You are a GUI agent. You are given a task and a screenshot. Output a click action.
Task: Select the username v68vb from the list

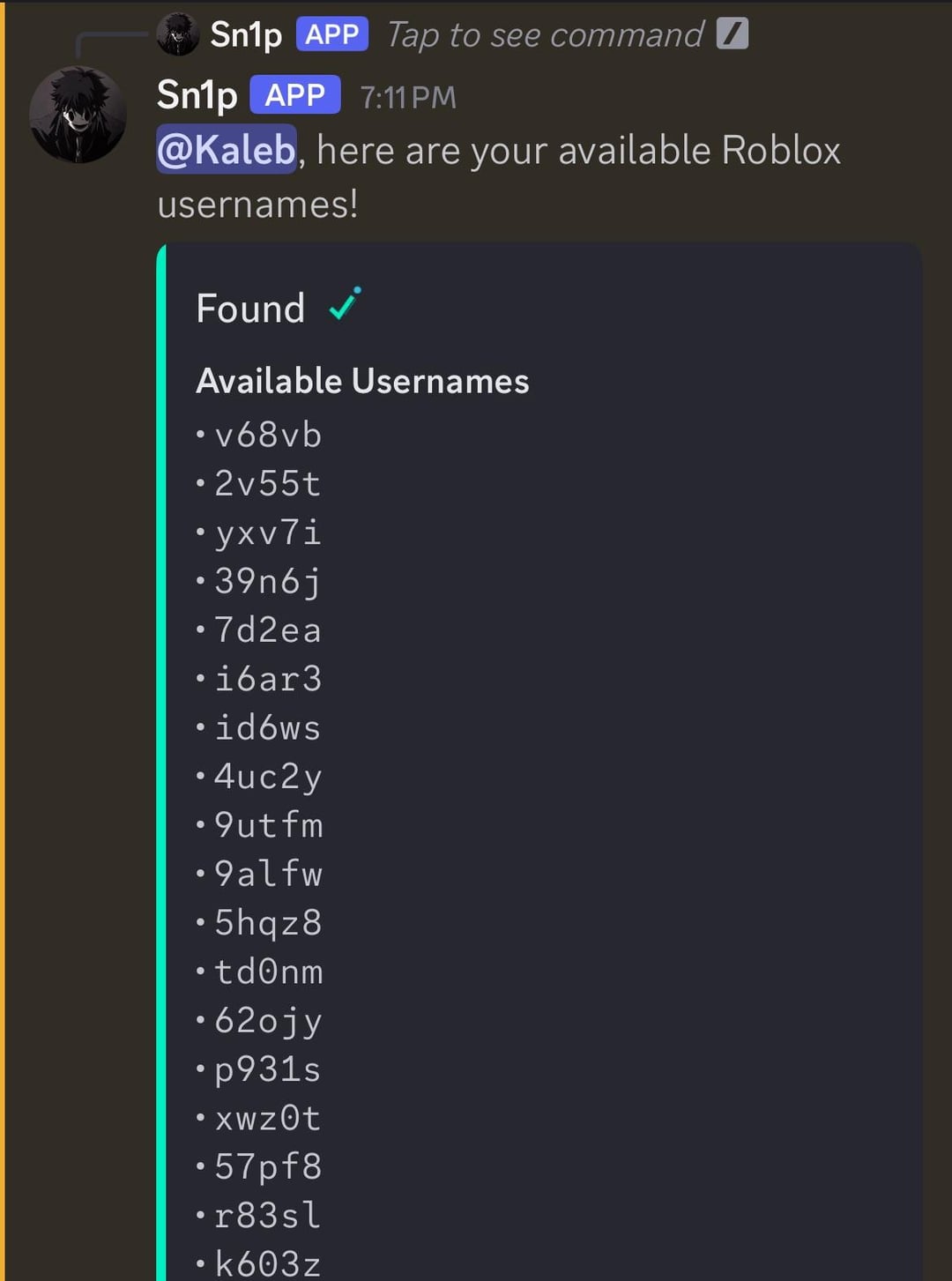click(x=268, y=435)
